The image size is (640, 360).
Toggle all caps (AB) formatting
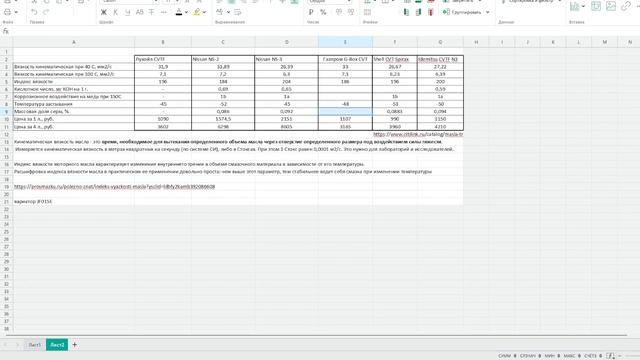[x=140, y=13]
